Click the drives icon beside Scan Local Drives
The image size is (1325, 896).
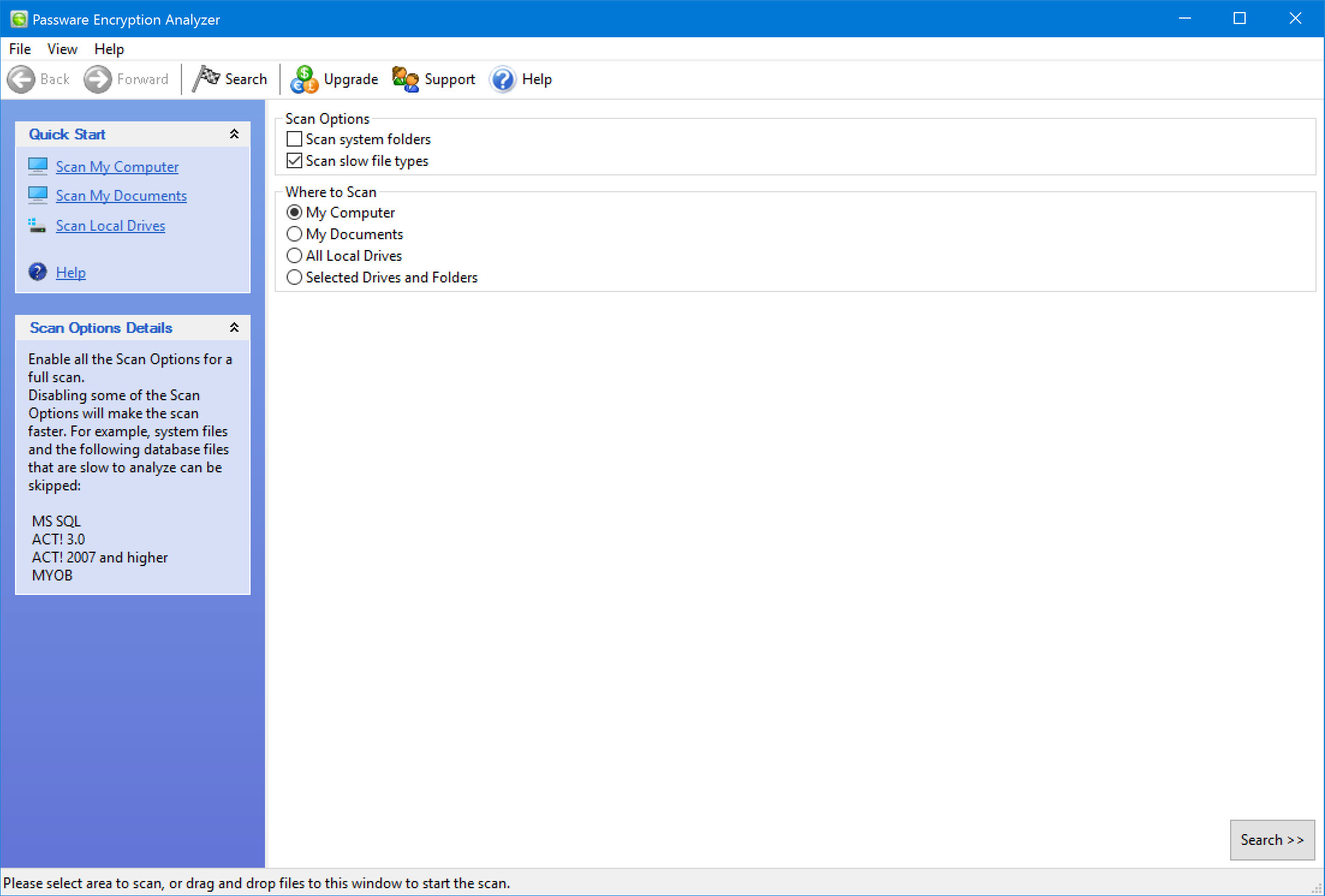pyautogui.click(x=37, y=225)
